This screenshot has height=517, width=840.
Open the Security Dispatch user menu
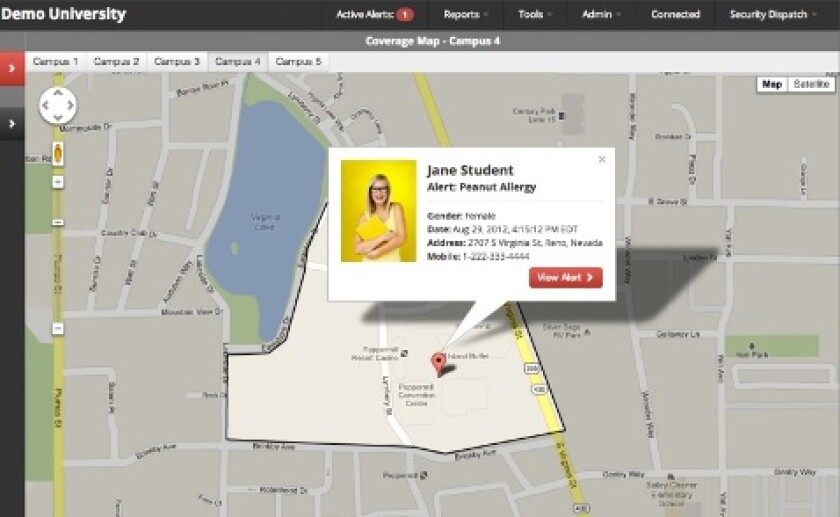pos(773,14)
